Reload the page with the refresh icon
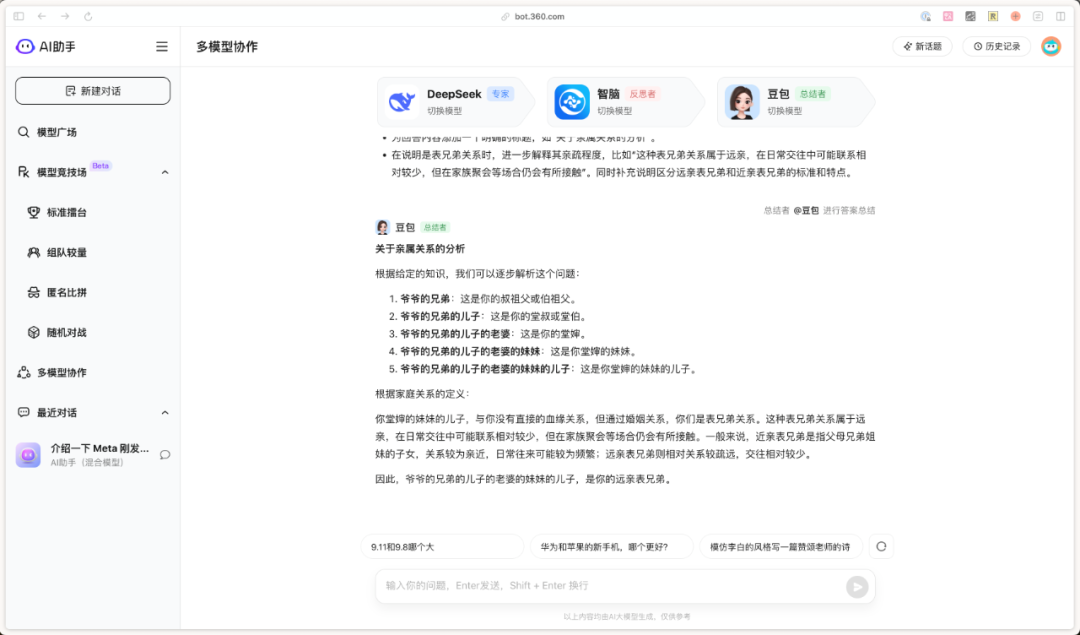 (x=88, y=17)
